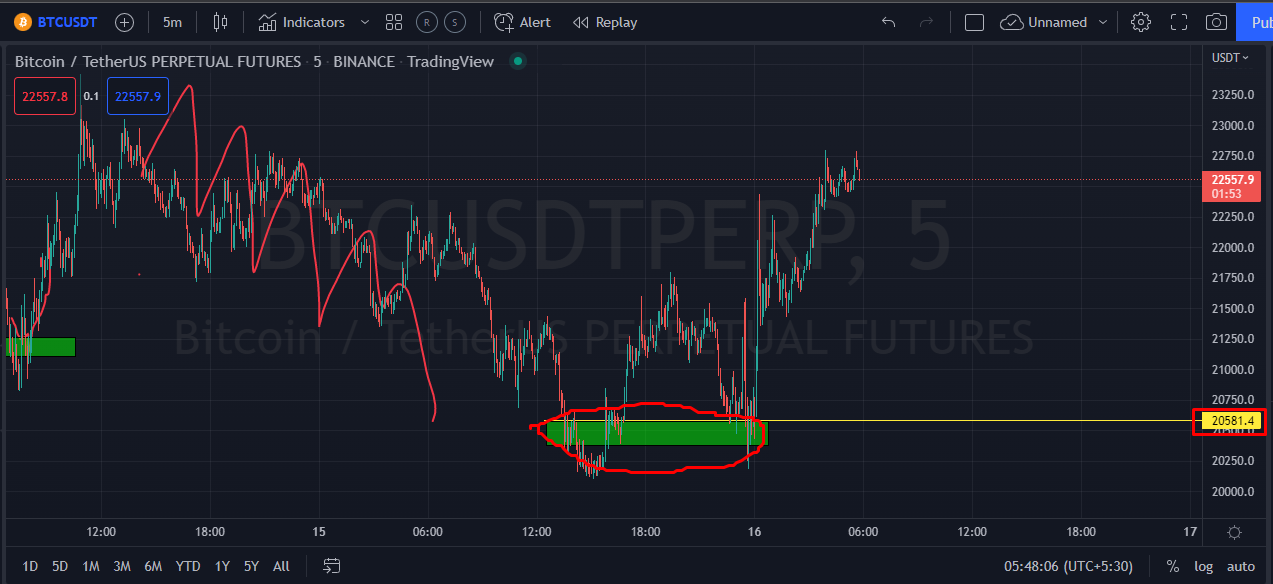
Task: Open the candlestick chart style selector
Action: 221,22
